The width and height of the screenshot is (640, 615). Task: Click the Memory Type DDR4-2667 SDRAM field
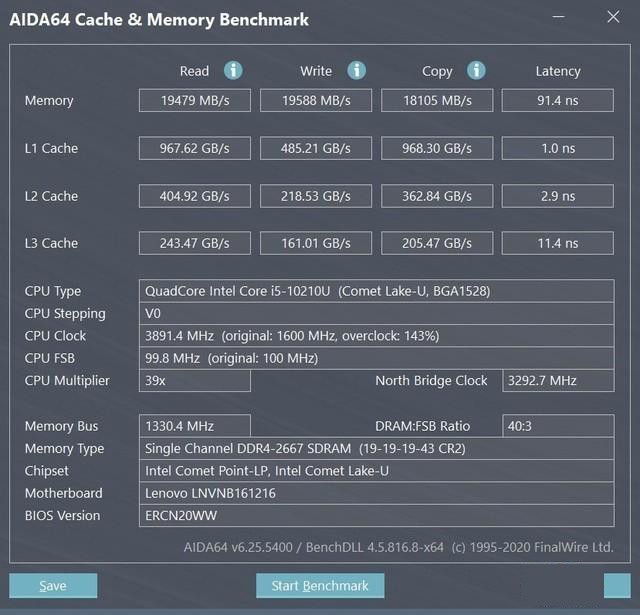[377, 448]
